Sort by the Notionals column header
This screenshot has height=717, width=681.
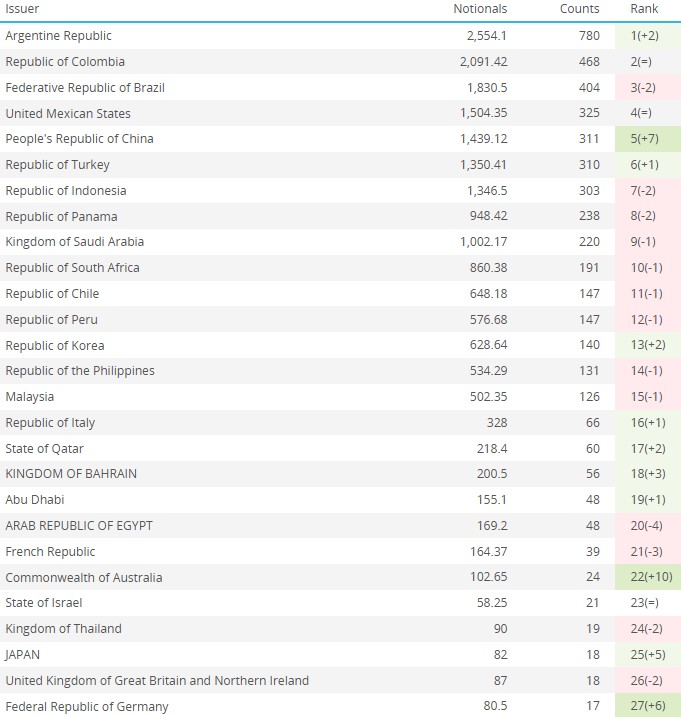[480, 9]
